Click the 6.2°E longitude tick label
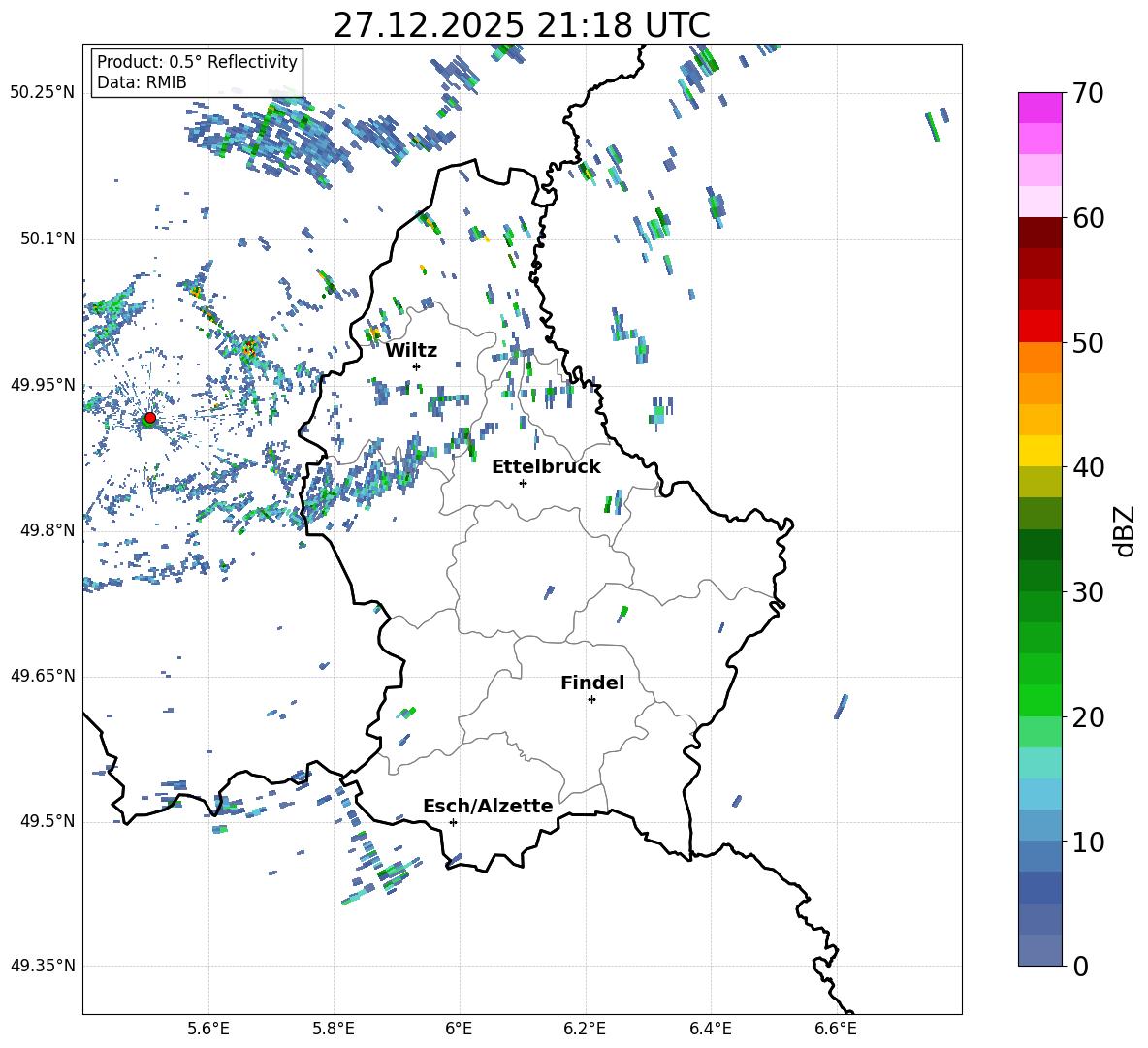 [585, 1029]
